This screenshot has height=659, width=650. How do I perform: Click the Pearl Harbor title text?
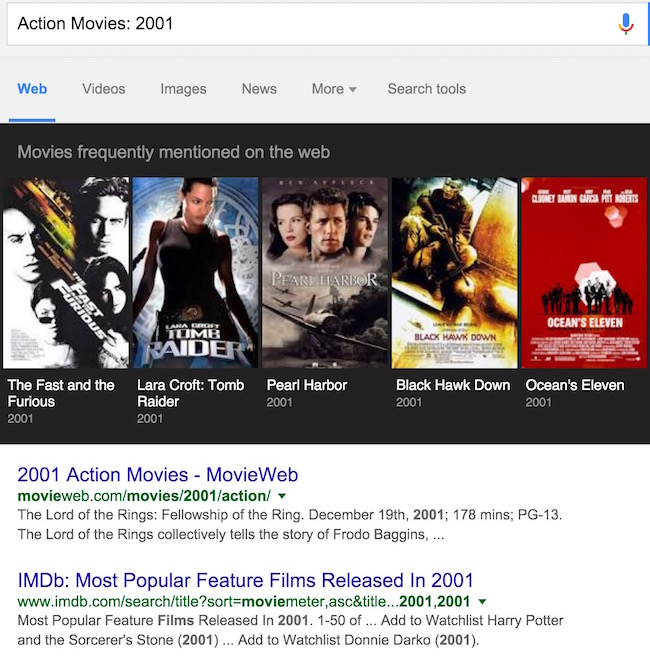pyautogui.click(x=307, y=385)
